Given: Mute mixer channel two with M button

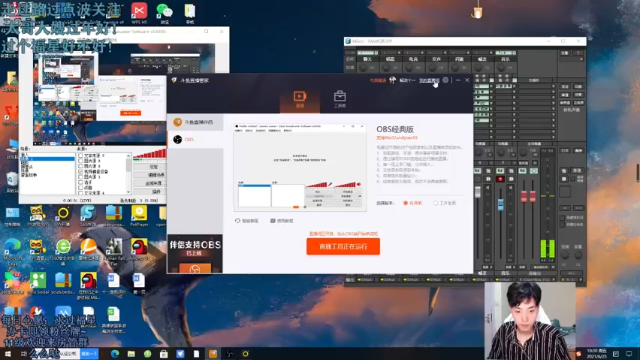Looking at the screenshot, I should coord(500,171).
